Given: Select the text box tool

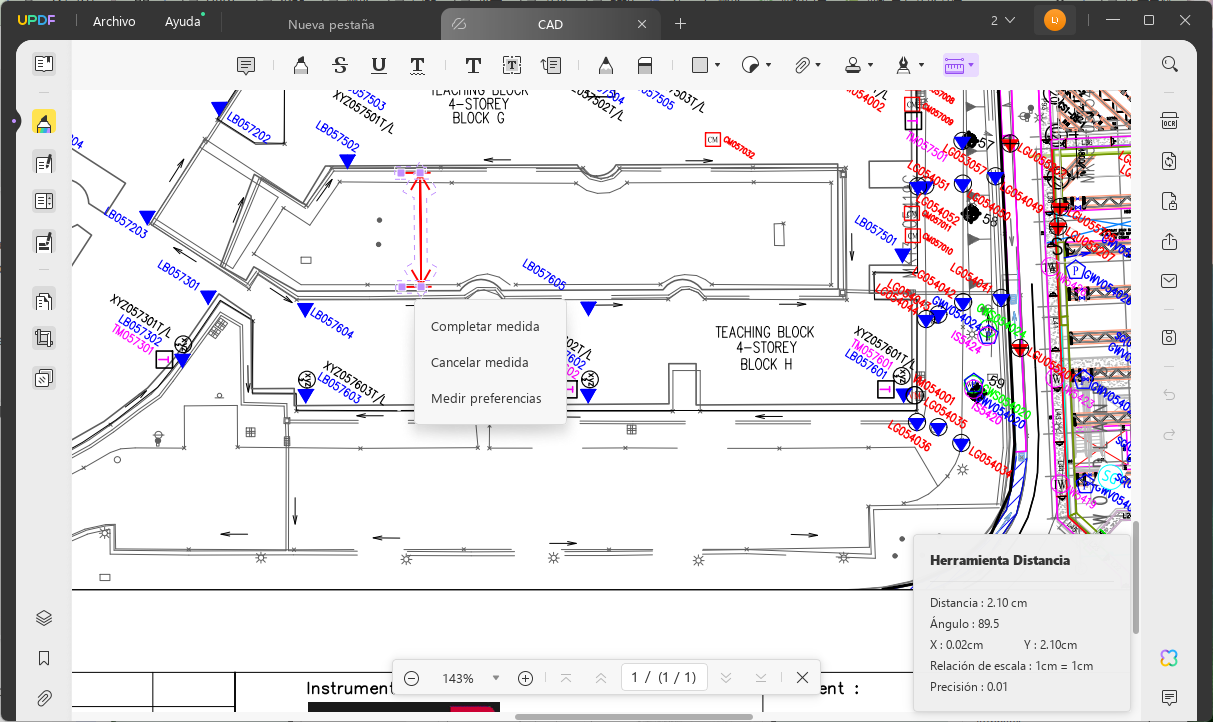Looking at the screenshot, I should point(512,65).
